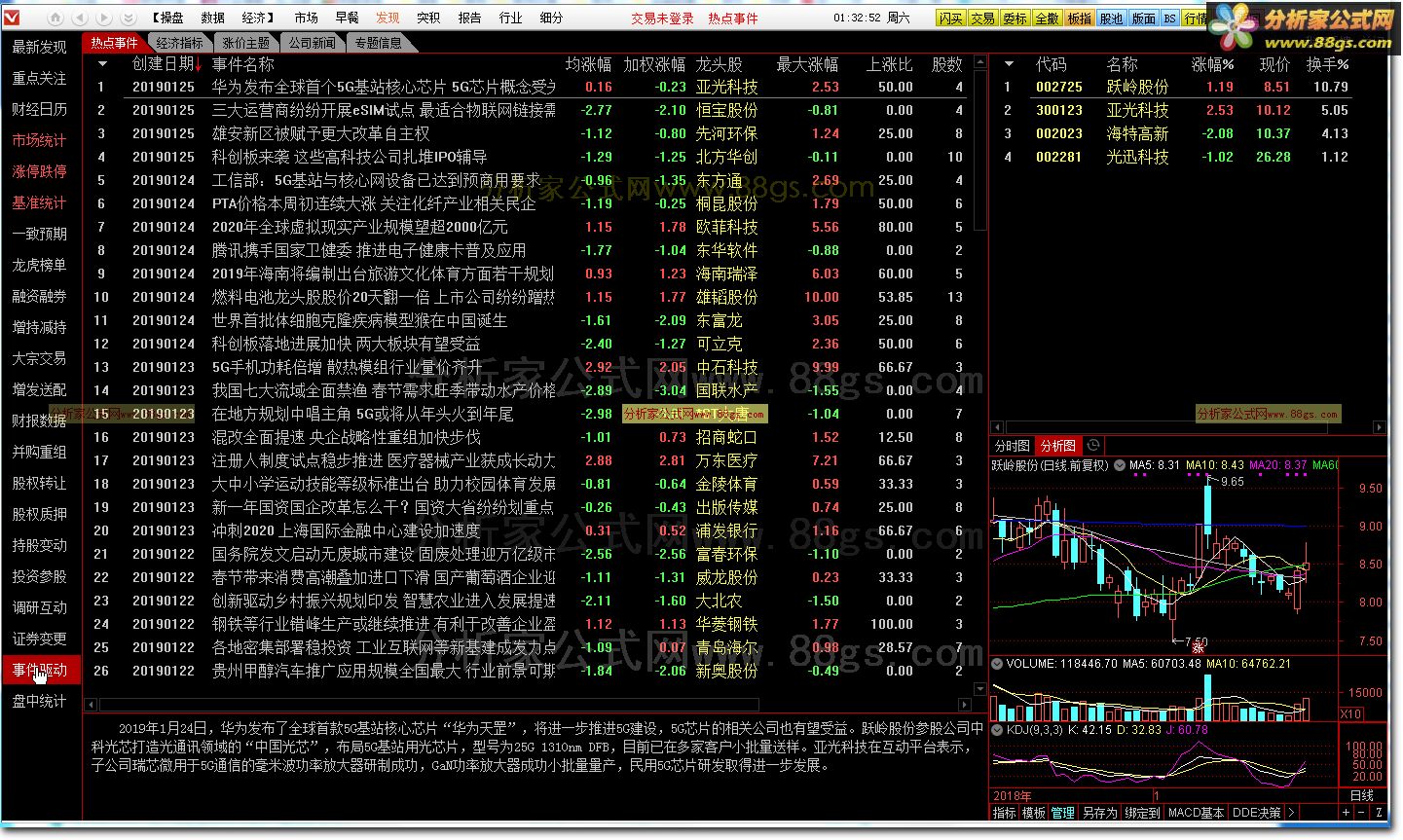Open the VOLUME indicator dropdown arrow
This screenshot has width=1403, height=840.
(997, 664)
